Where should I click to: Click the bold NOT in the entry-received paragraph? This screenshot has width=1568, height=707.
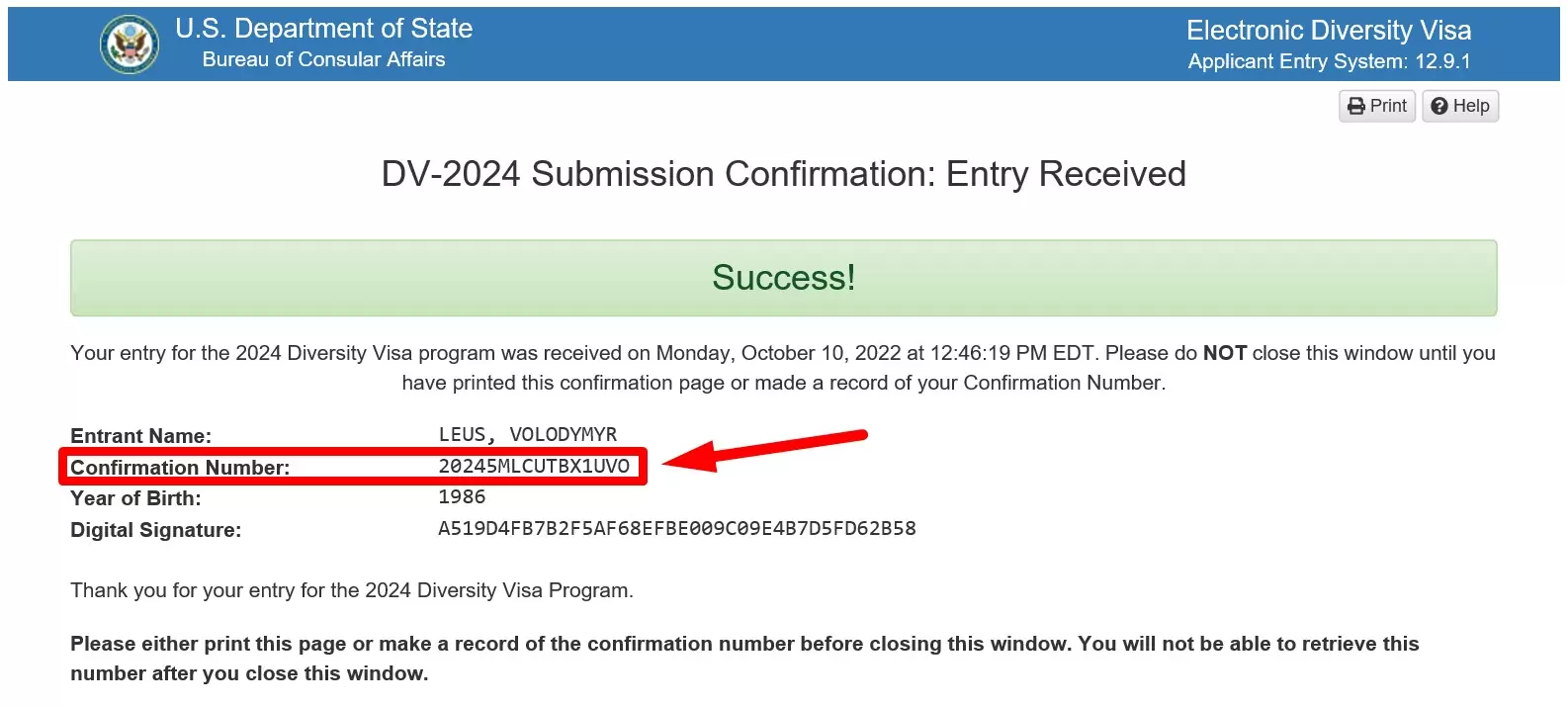tap(1224, 353)
